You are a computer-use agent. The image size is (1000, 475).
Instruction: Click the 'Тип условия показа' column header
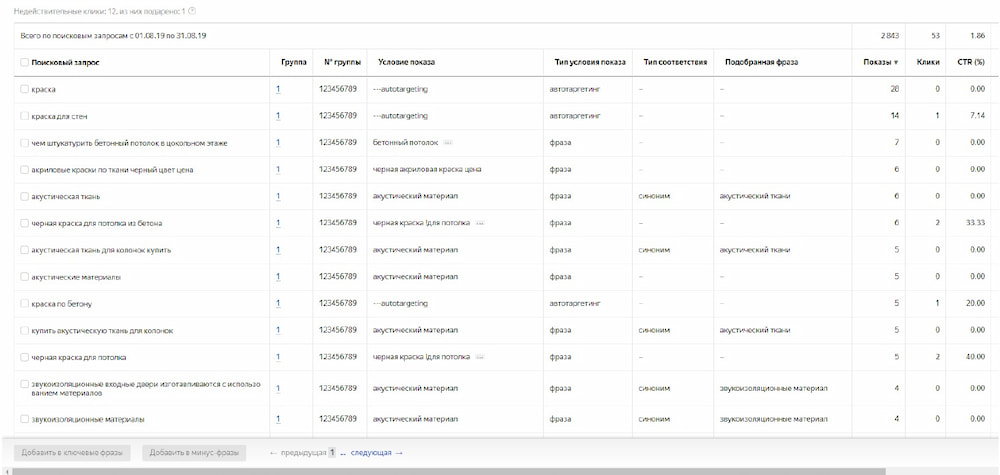pos(589,62)
